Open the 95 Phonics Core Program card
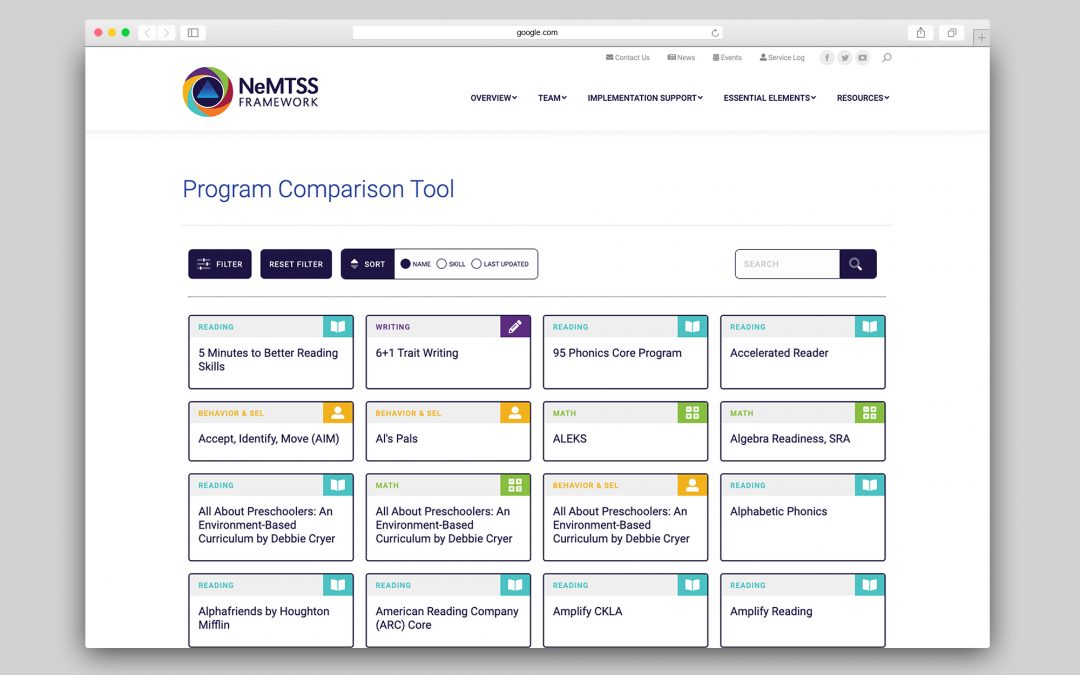The image size is (1080, 675). click(625, 352)
